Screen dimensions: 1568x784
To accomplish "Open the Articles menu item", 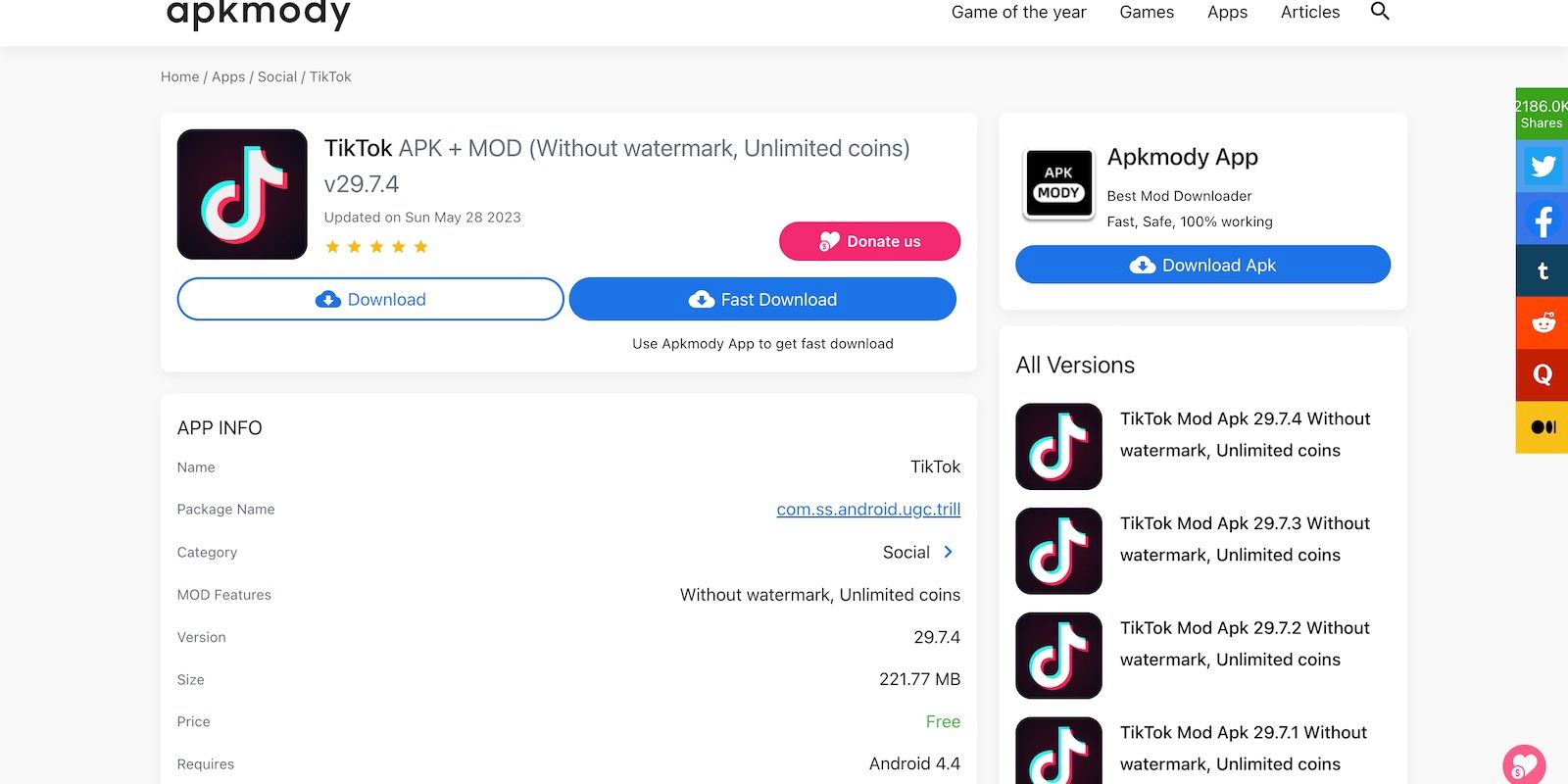I will (1310, 12).
